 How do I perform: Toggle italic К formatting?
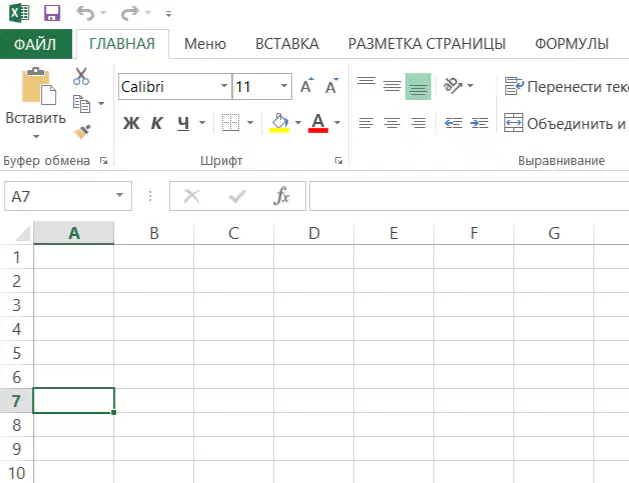click(157, 123)
